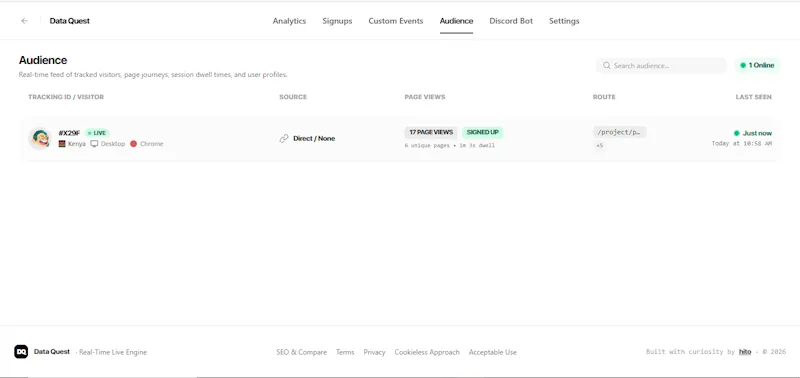This screenshot has width=800, height=378.
Task: Click the LIVE badge next to #X29F
Action: [97, 133]
